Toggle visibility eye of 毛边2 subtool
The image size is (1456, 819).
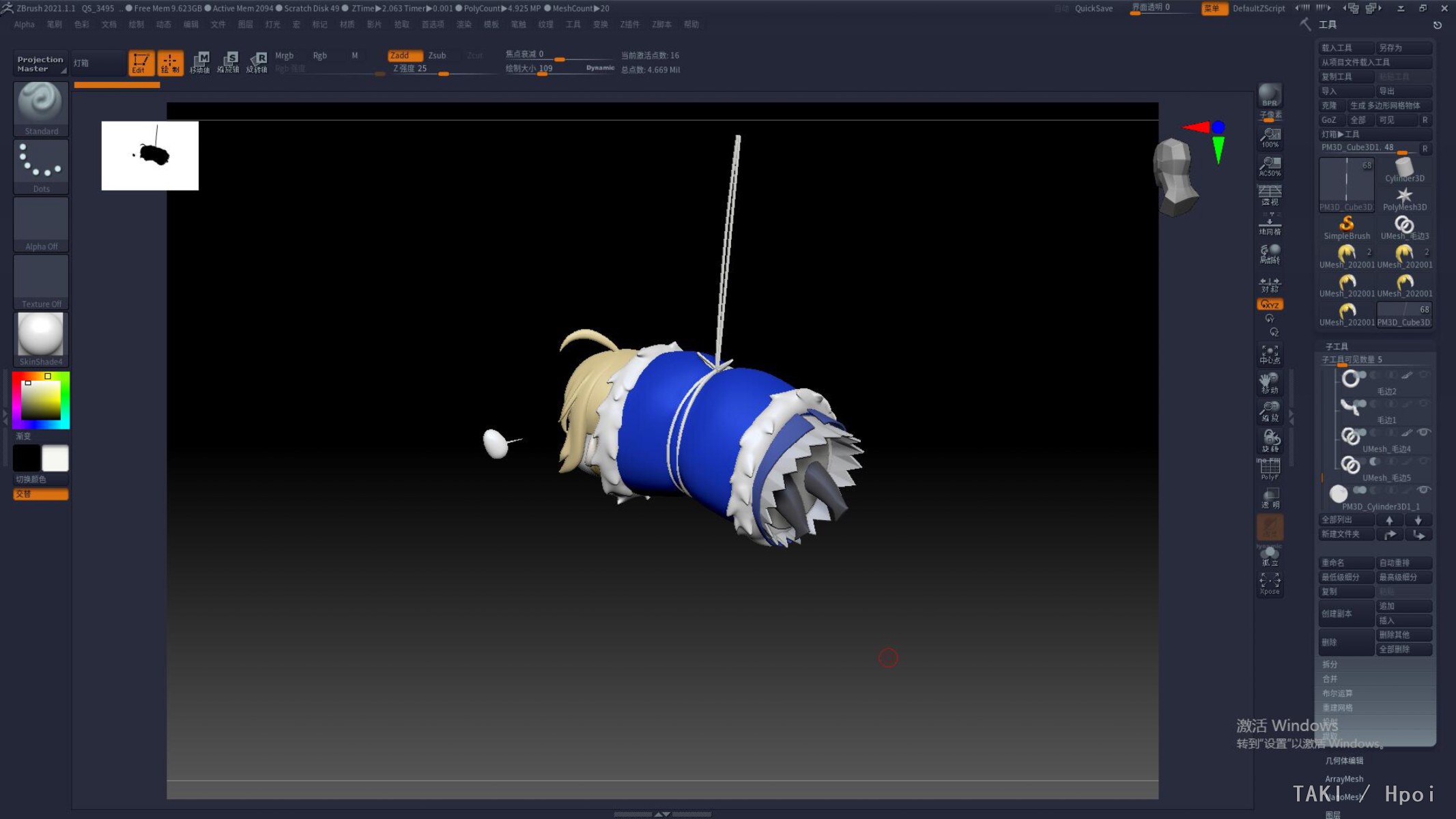pos(1423,375)
